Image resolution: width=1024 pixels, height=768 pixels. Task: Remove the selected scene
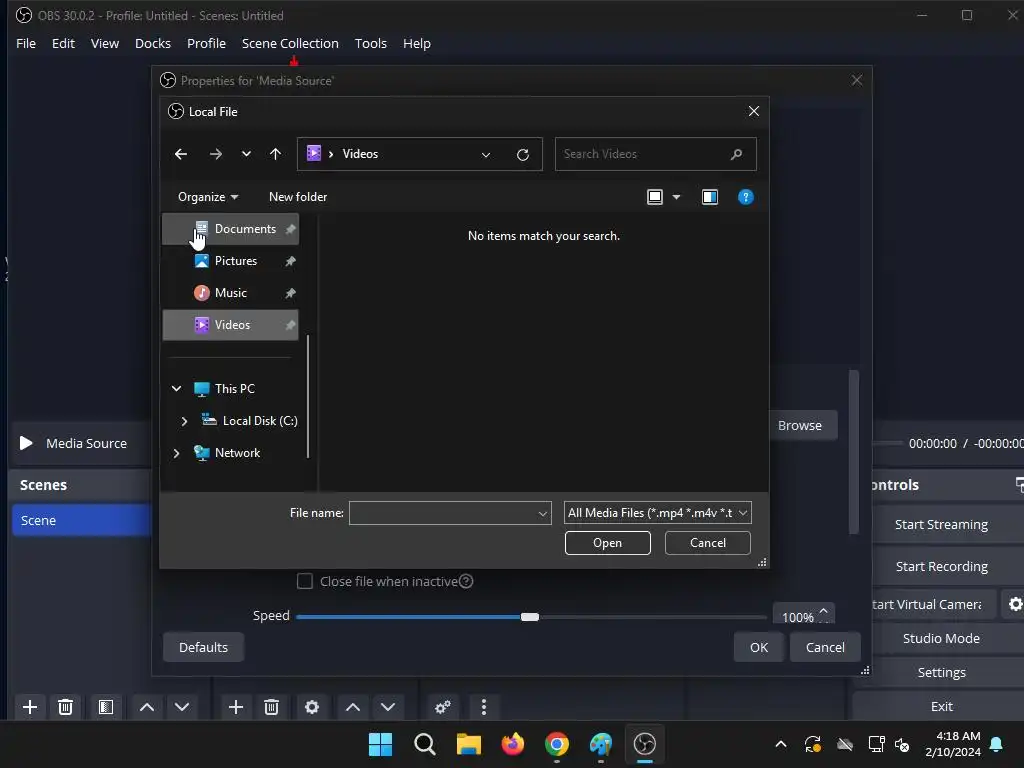(x=65, y=707)
